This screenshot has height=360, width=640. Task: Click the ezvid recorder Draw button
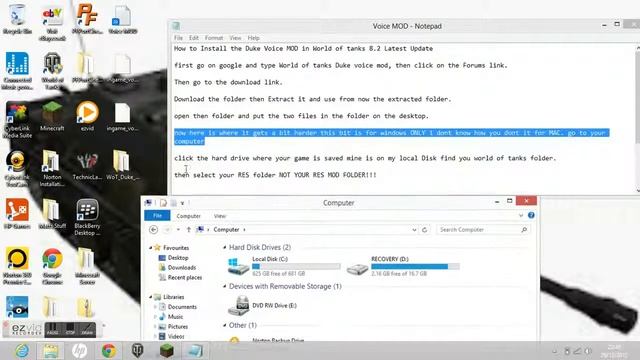pos(87,329)
